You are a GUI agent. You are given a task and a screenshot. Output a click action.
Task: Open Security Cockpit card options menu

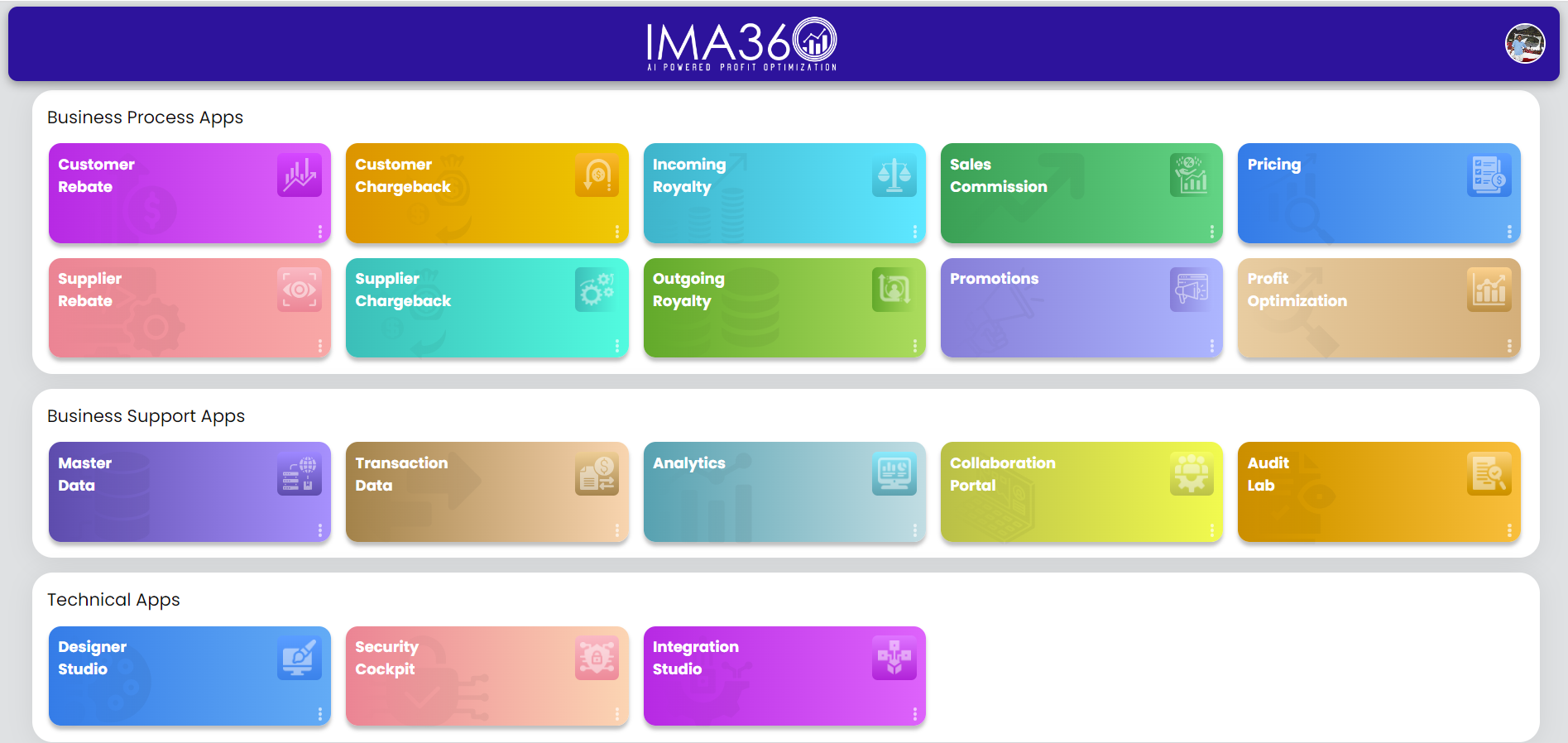(x=617, y=714)
